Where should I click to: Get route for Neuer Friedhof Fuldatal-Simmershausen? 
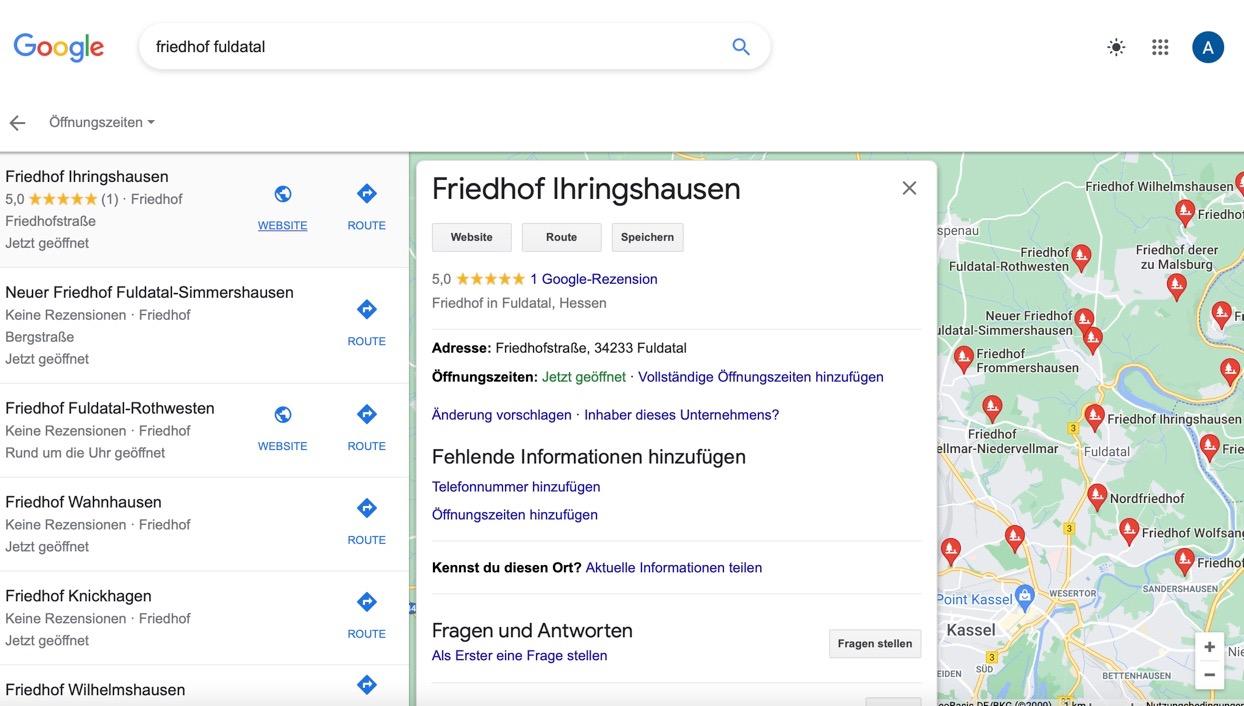point(366,310)
